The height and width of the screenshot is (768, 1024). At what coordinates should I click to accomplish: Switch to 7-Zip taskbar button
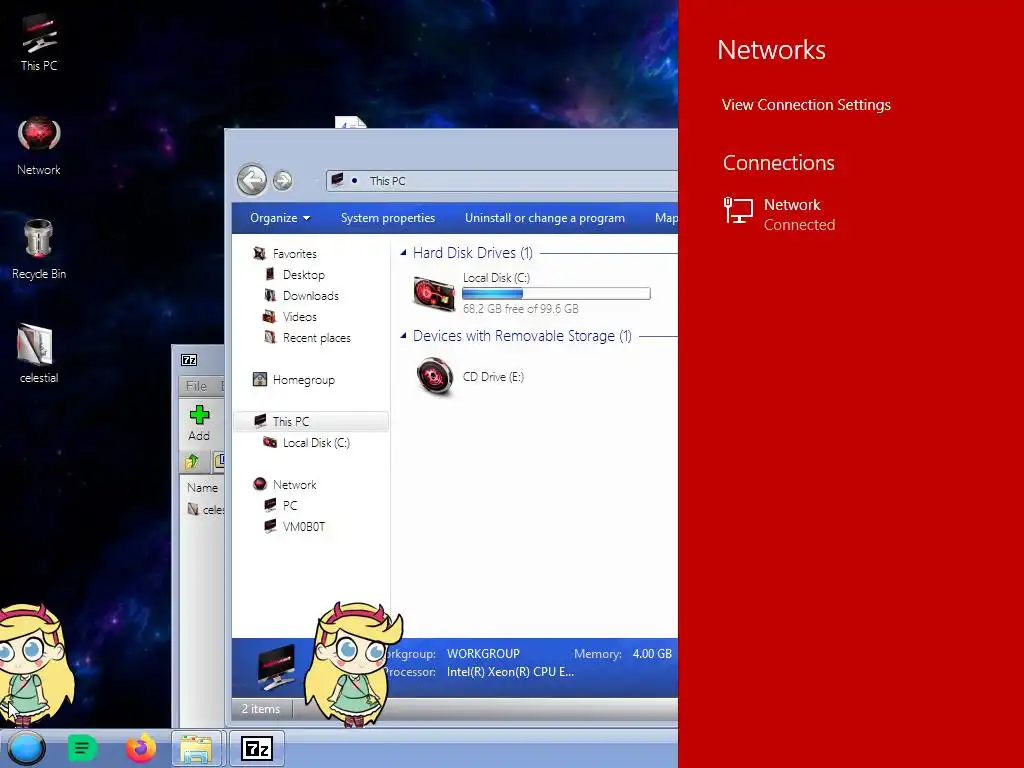[257, 748]
